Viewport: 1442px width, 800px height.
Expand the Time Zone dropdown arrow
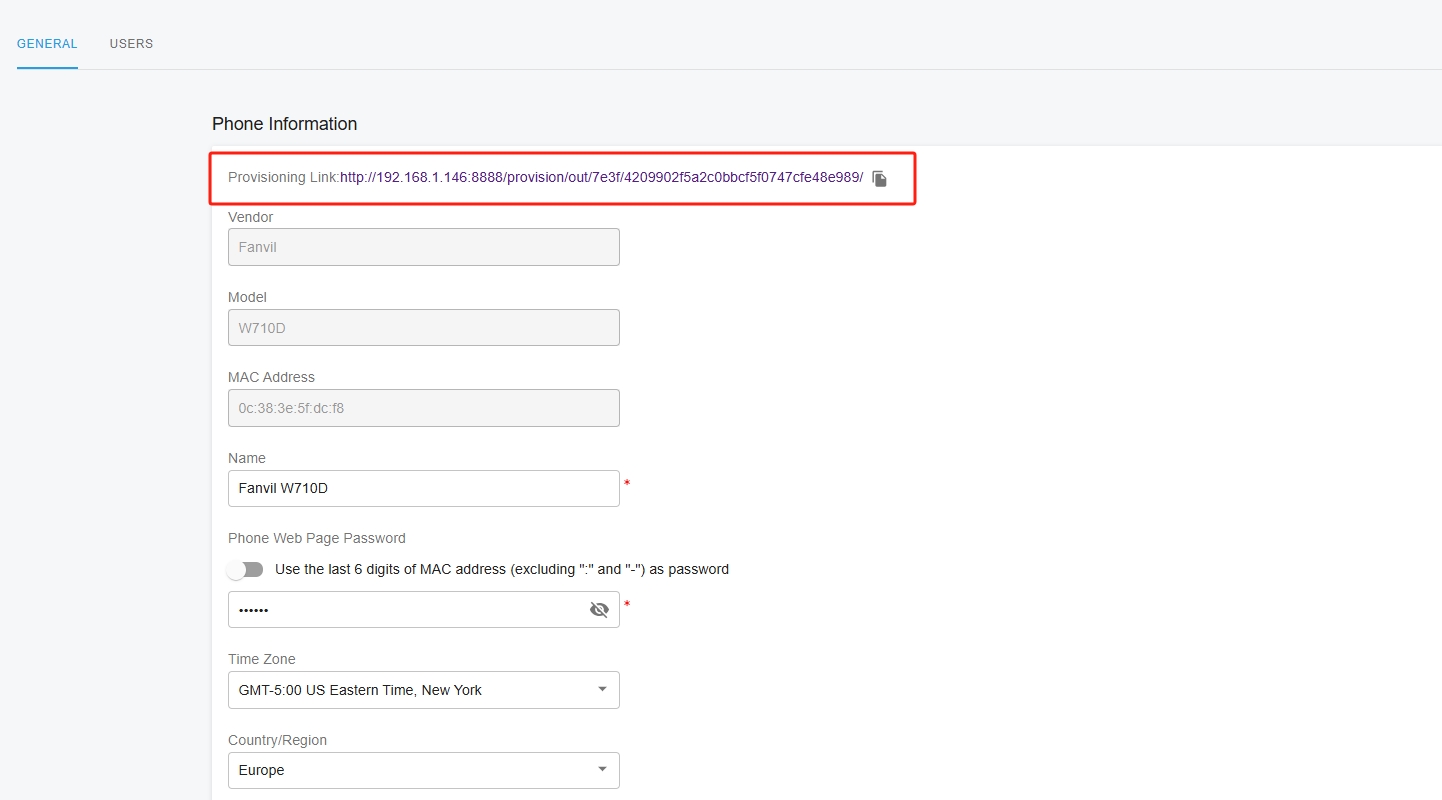pos(602,689)
